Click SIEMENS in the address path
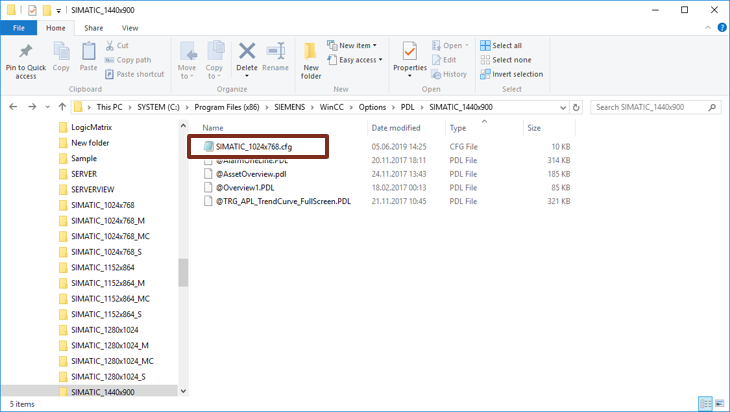Image resolution: width=730 pixels, height=412 pixels. tap(290, 107)
